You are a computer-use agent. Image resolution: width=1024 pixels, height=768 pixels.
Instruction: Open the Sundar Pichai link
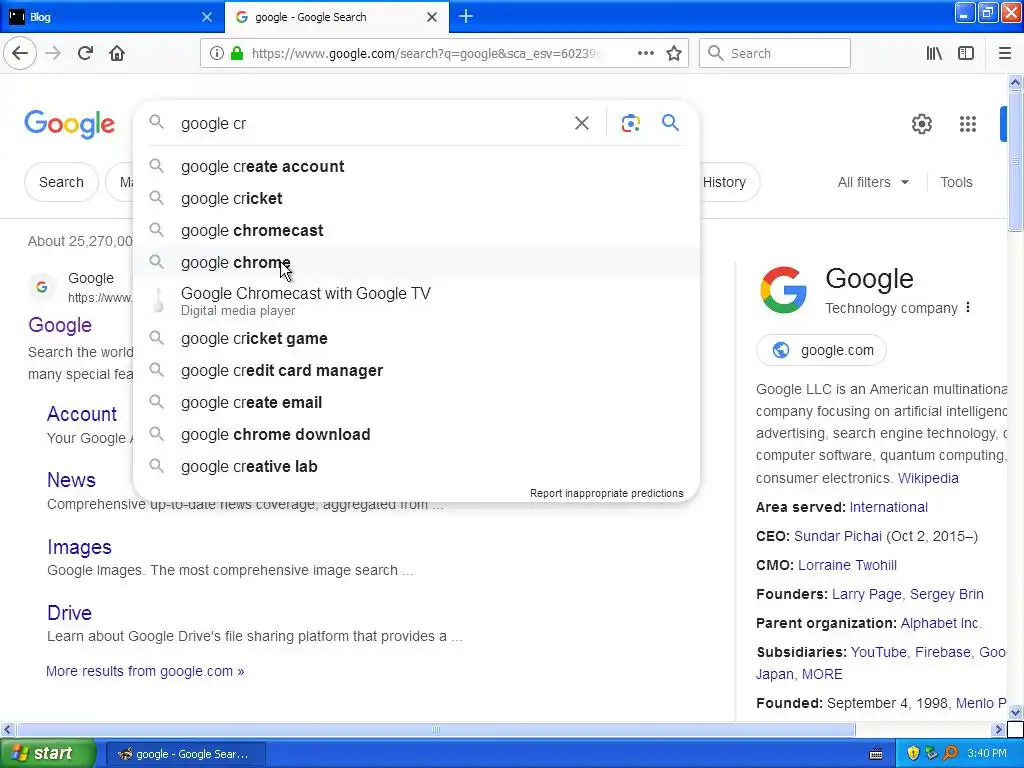pyautogui.click(x=838, y=536)
